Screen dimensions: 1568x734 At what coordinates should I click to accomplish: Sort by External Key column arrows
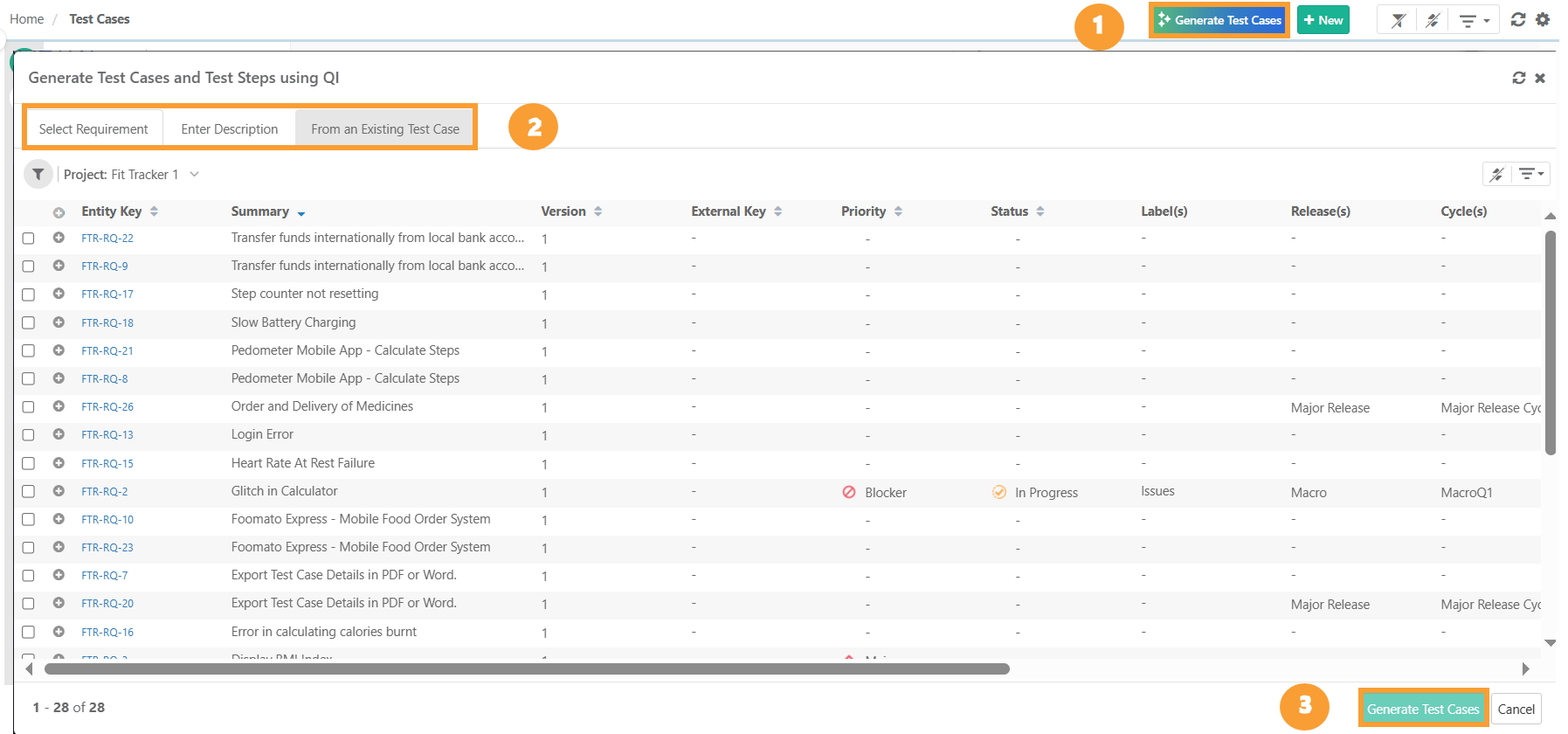(x=778, y=211)
